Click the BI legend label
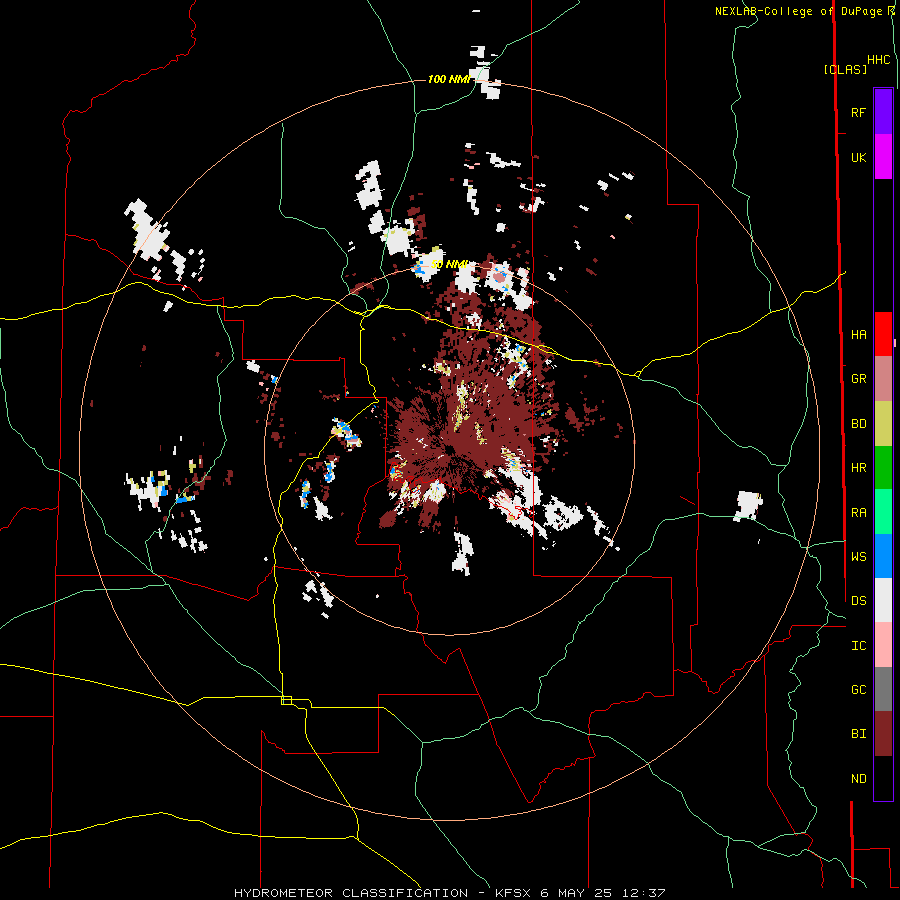 click(858, 734)
